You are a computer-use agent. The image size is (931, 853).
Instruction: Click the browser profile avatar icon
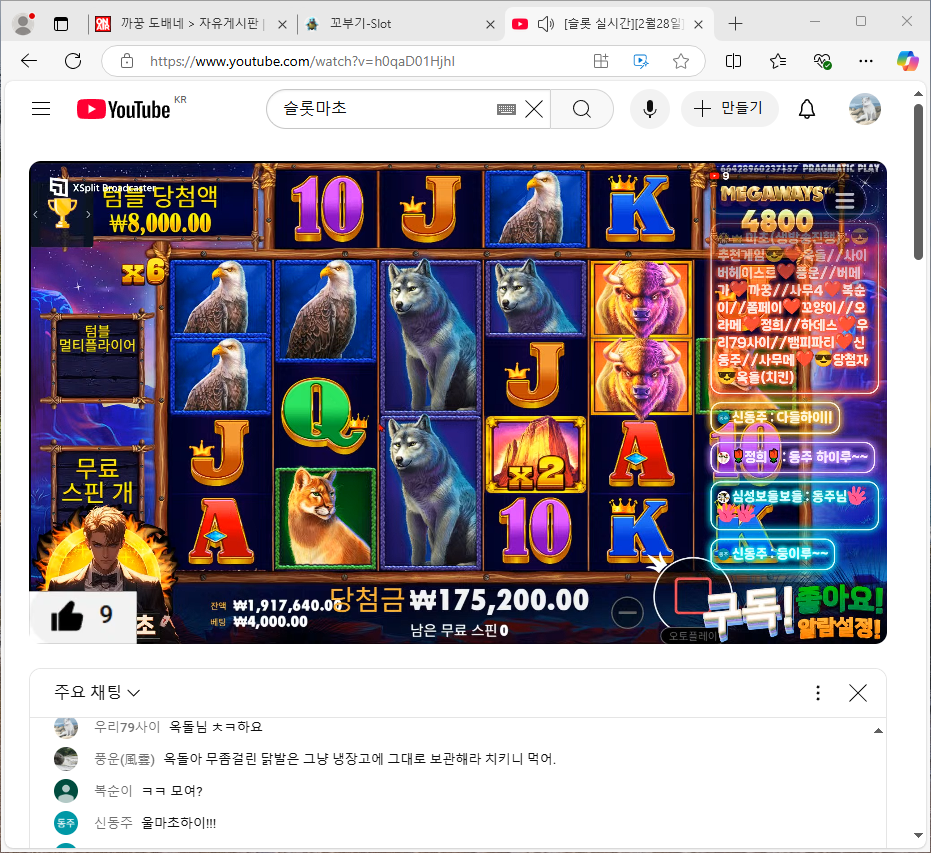[x=23, y=24]
